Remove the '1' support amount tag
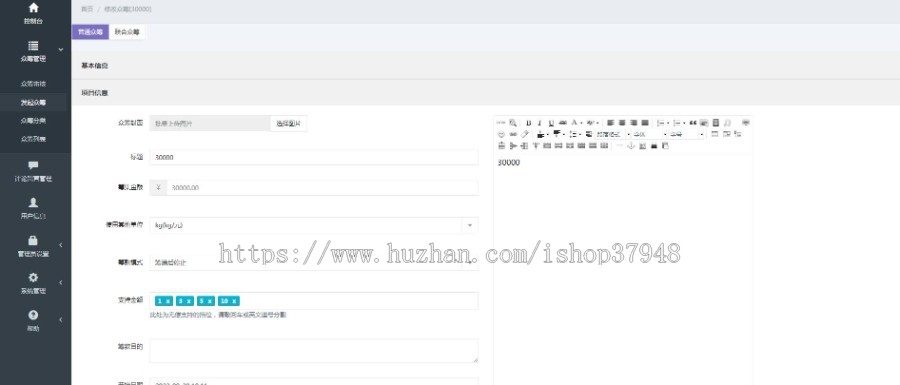900x385 pixels. pyautogui.click(x=168, y=301)
